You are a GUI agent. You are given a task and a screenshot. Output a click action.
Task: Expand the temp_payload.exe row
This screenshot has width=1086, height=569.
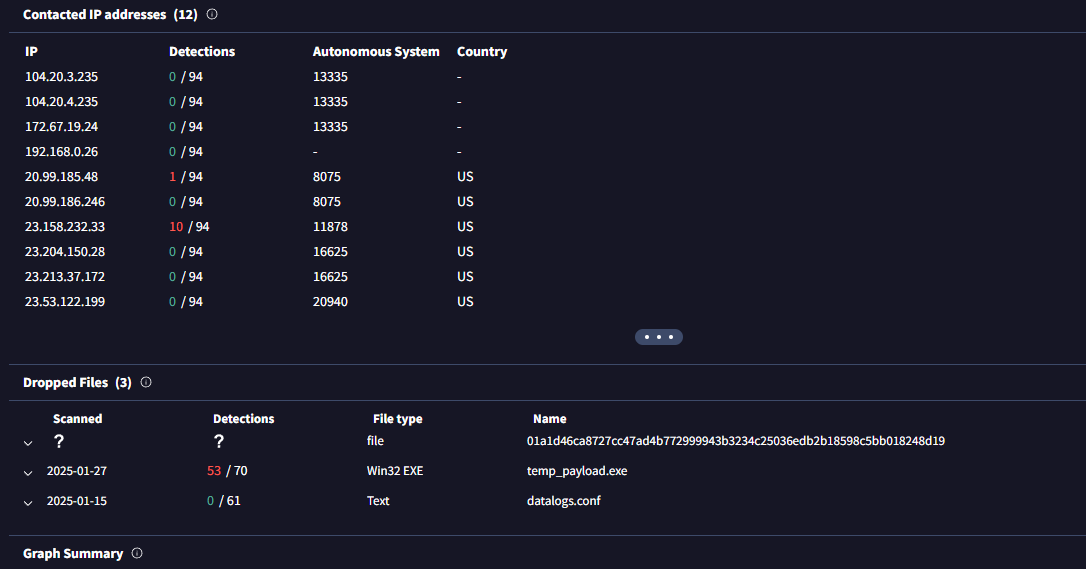(x=28, y=473)
